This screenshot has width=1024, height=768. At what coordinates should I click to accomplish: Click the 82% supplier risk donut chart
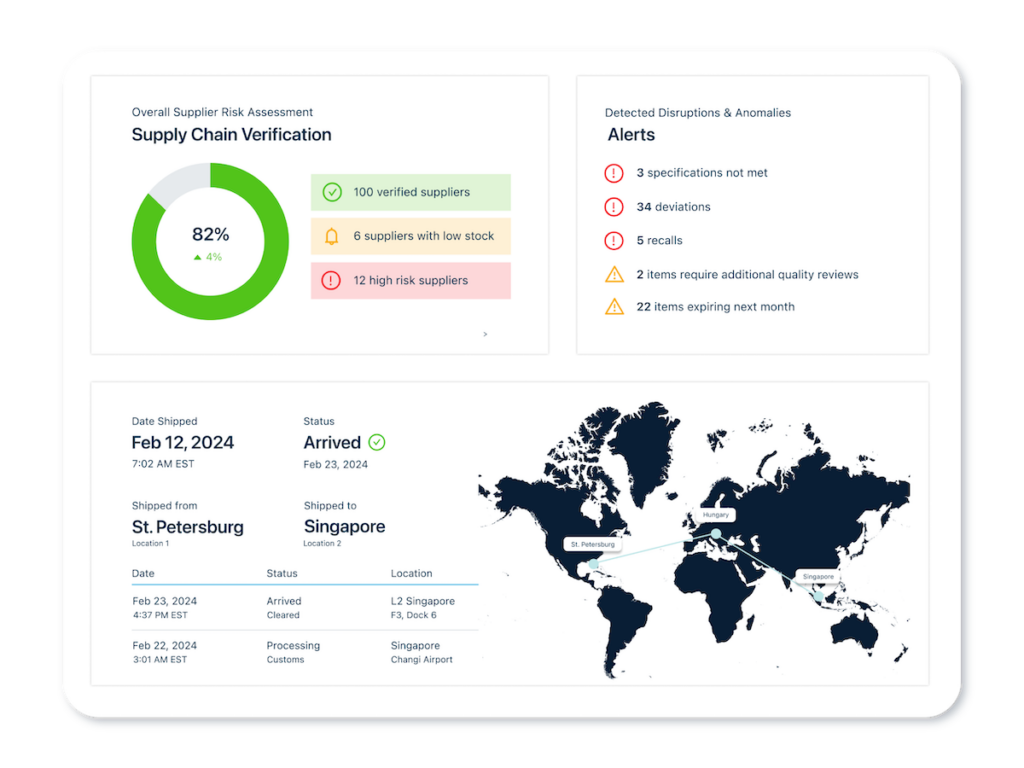(210, 240)
